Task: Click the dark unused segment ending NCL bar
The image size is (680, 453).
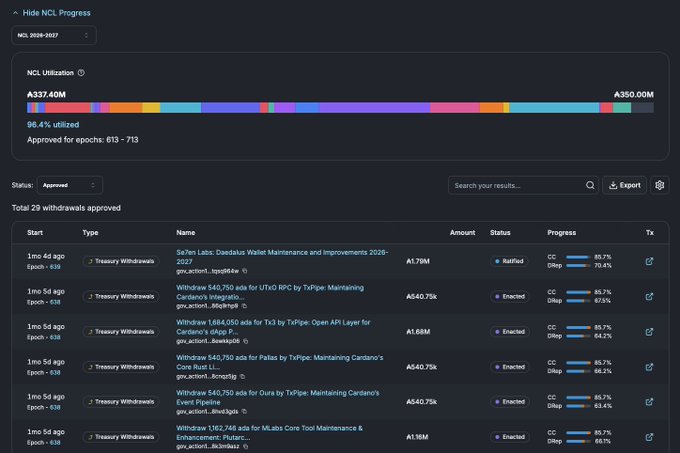Action: [642, 108]
